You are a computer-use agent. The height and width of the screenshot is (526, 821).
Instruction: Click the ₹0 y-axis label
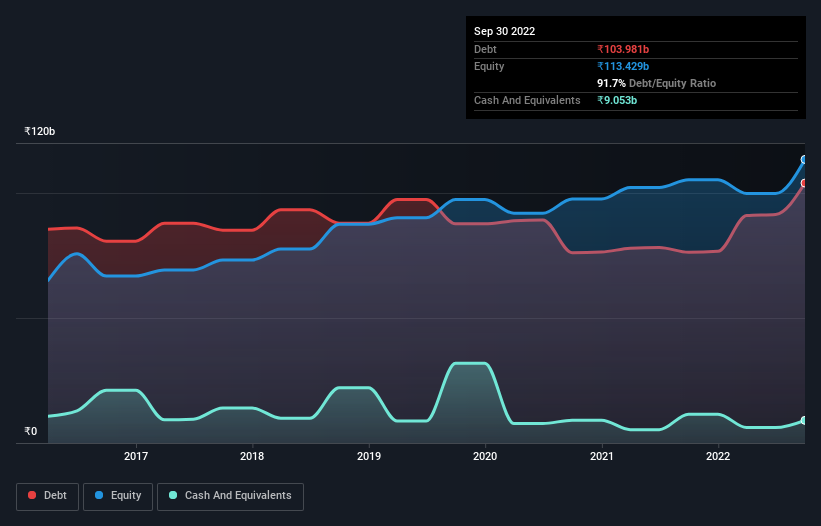point(30,431)
